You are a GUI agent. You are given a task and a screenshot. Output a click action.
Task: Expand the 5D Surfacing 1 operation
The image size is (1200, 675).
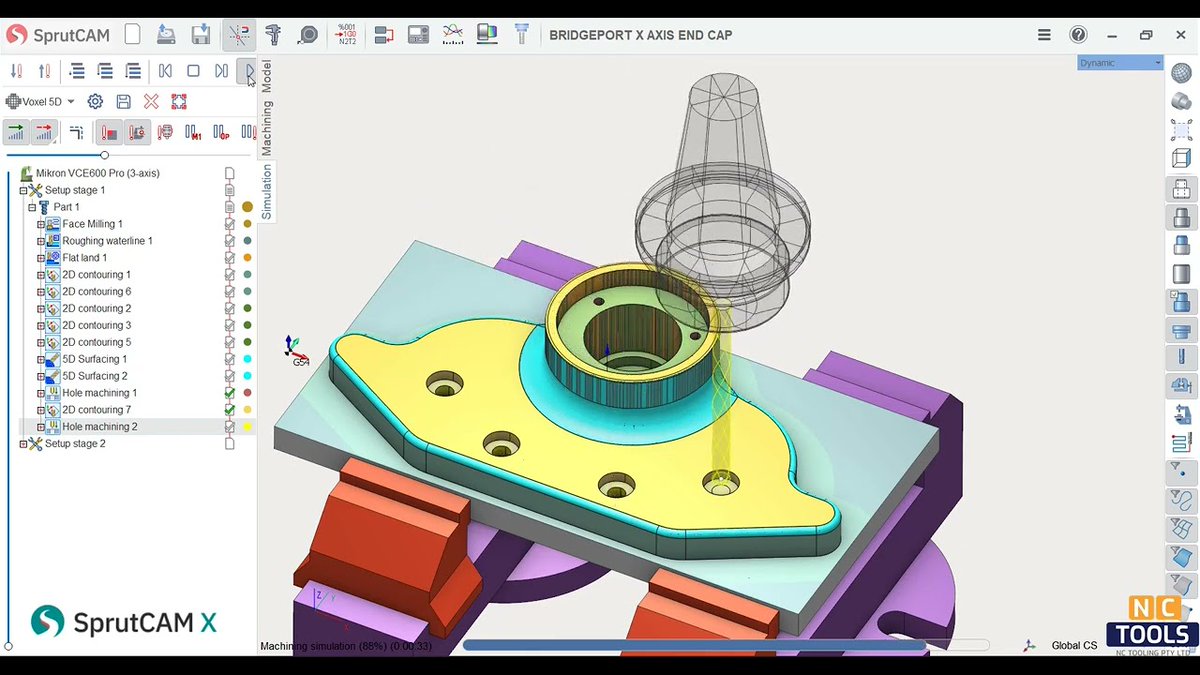(x=41, y=359)
